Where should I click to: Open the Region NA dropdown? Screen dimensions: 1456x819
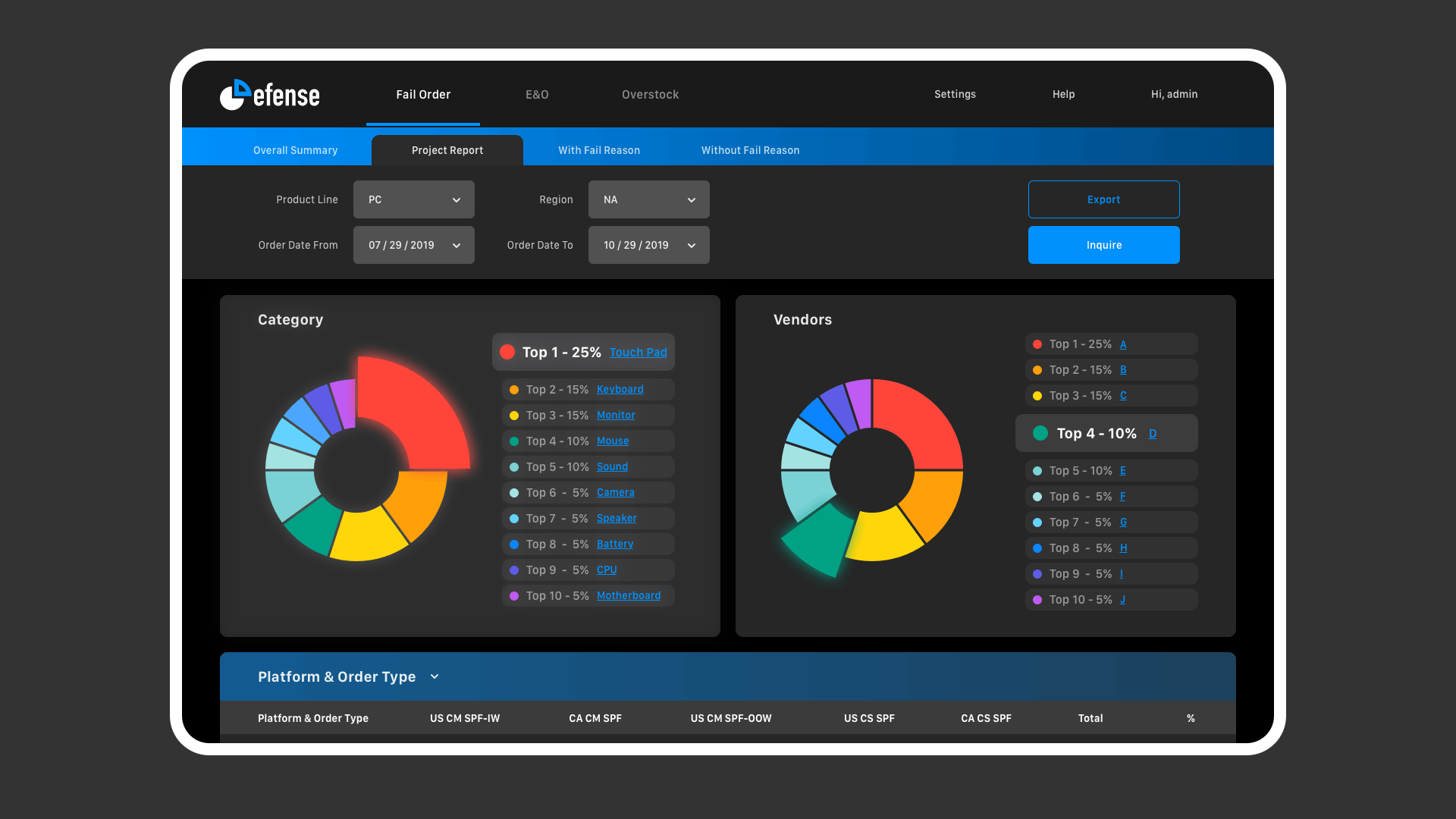tap(649, 199)
